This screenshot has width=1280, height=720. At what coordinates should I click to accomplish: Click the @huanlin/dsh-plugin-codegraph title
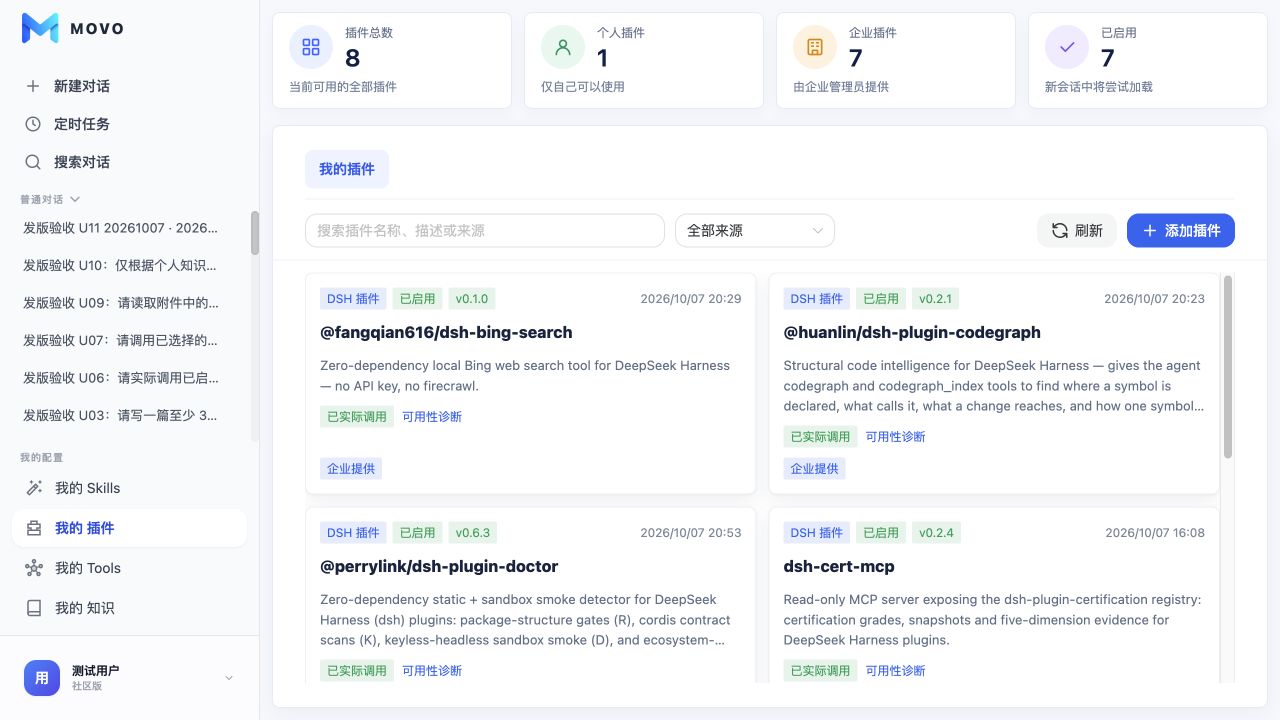pos(912,332)
